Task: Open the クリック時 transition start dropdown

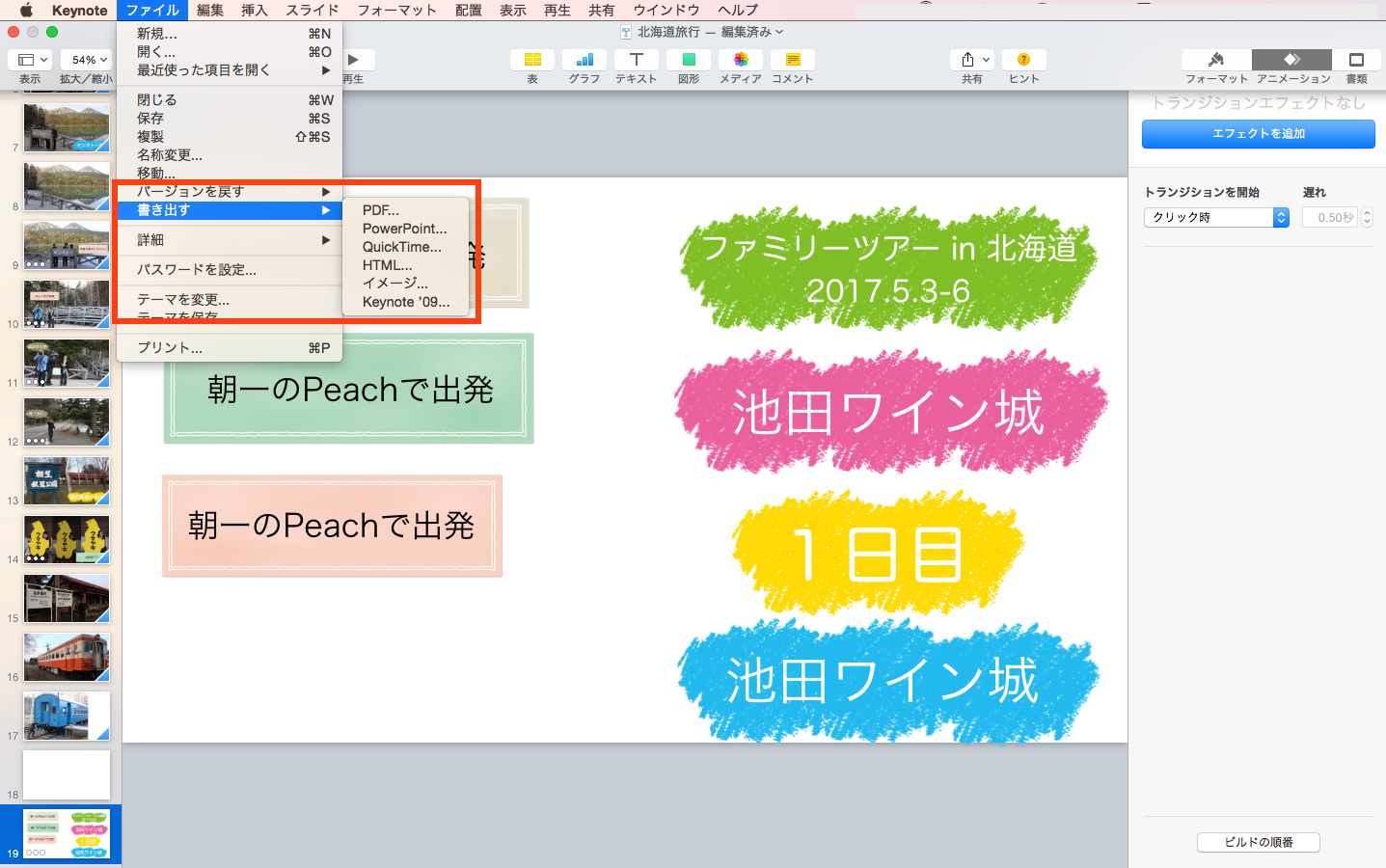Action: tap(1216, 218)
